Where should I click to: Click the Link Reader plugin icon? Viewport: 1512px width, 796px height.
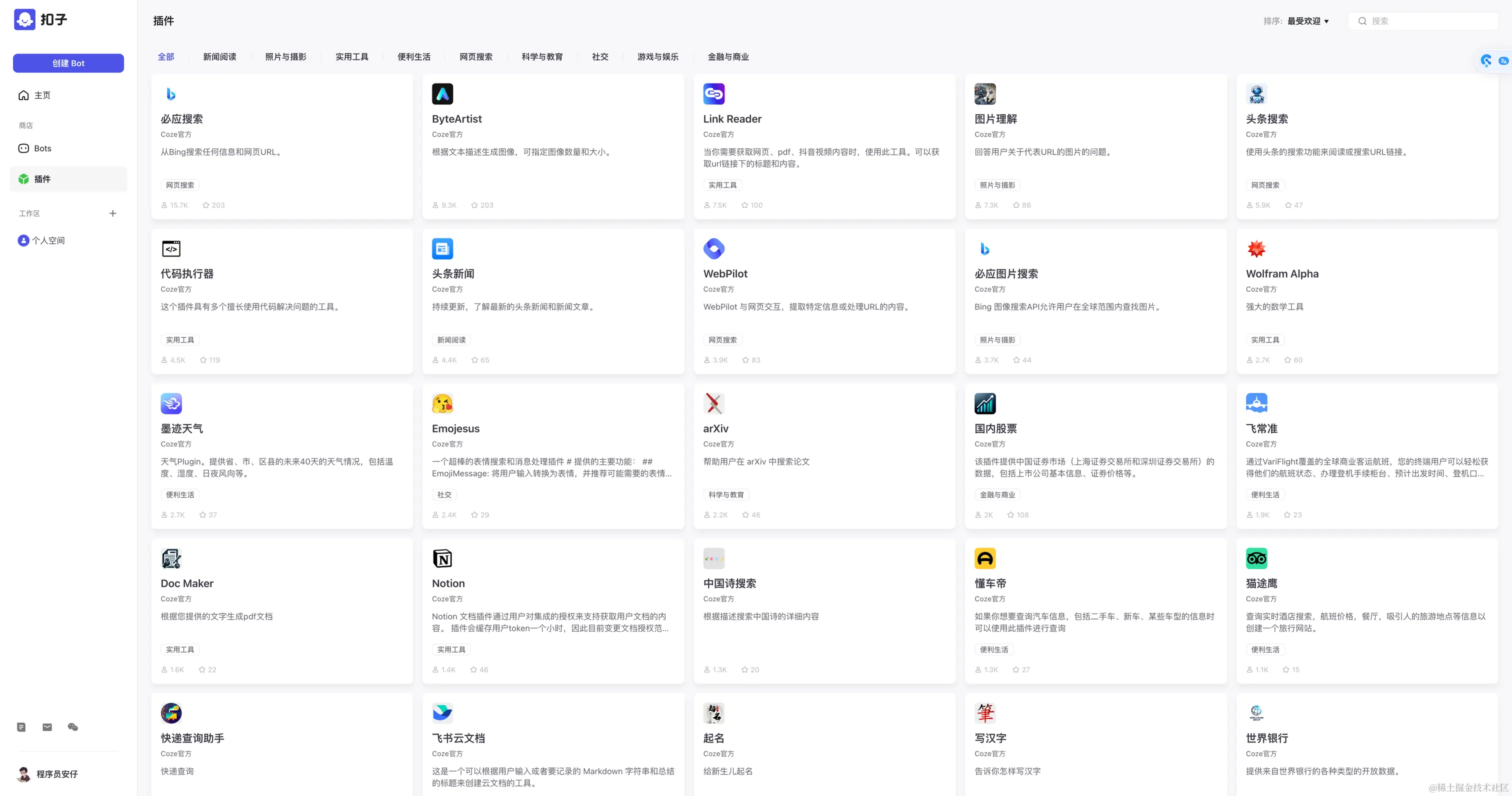point(713,94)
